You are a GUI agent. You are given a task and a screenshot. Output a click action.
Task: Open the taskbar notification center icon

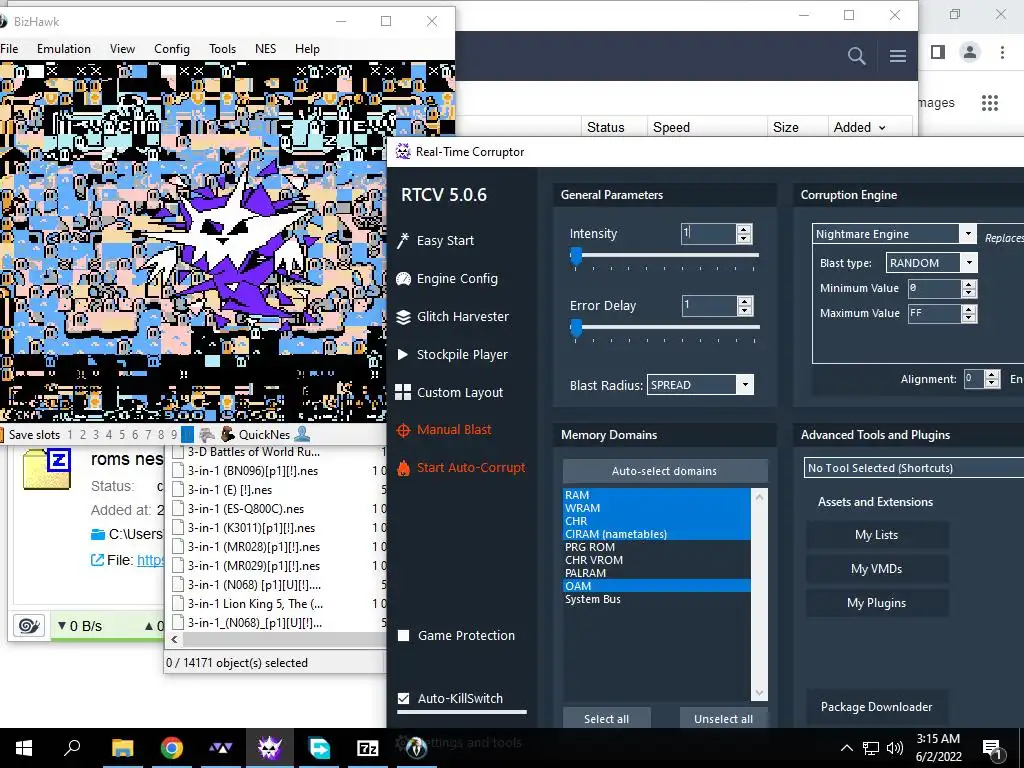tap(992, 748)
